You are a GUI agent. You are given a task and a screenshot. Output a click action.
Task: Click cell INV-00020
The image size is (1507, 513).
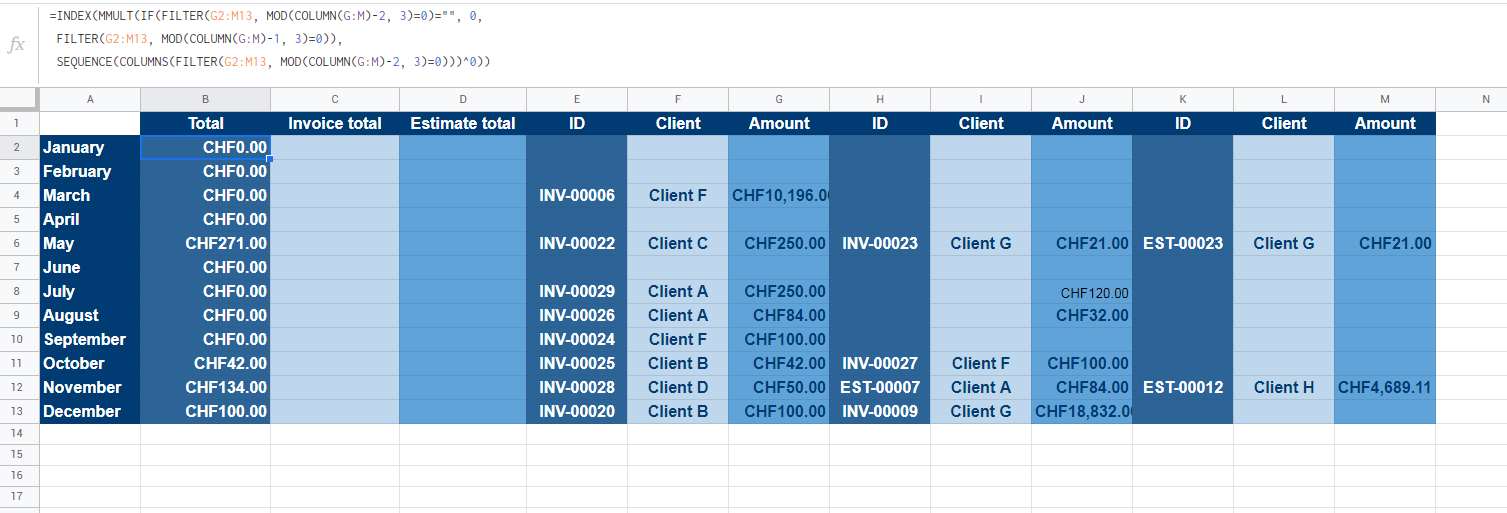pyautogui.click(x=577, y=411)
